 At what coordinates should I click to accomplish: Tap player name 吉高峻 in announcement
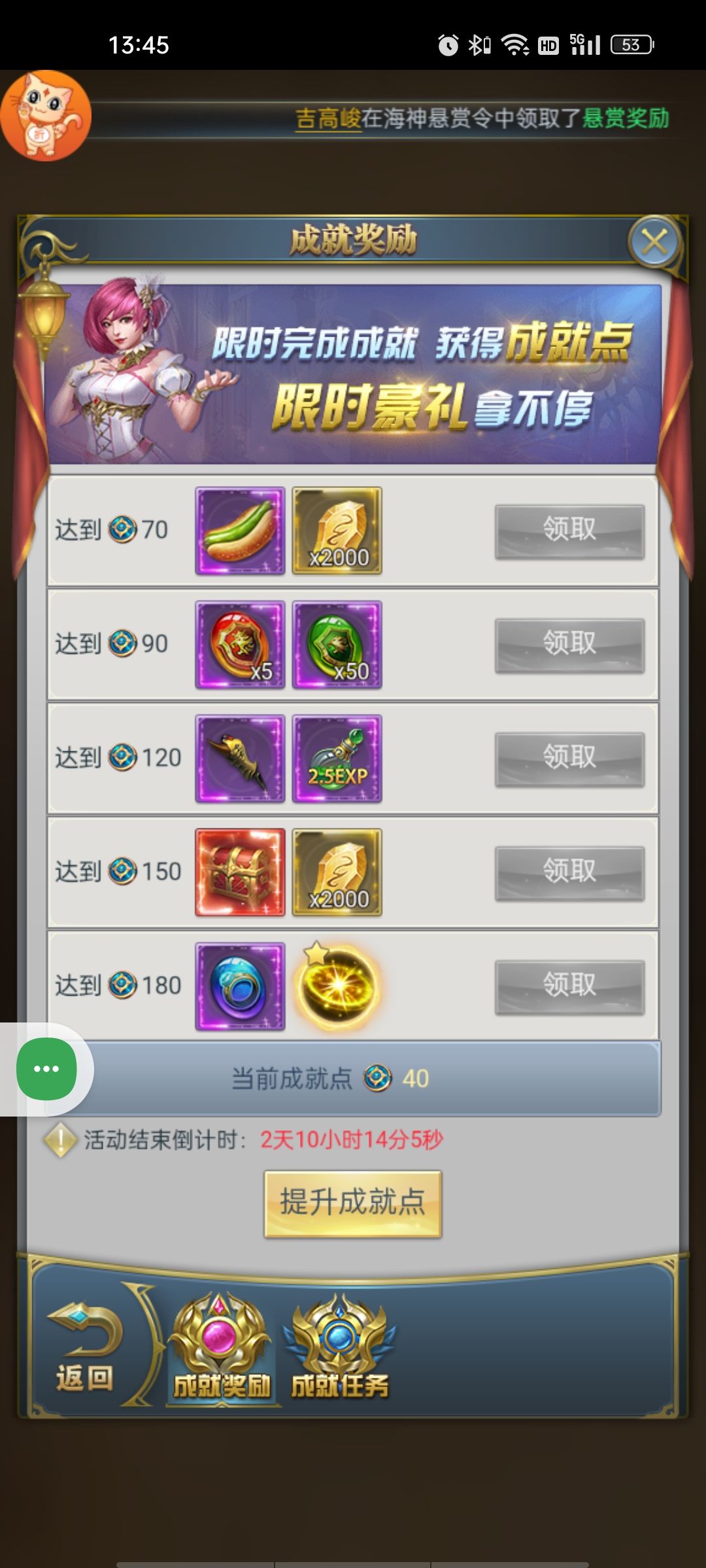click(x=328, y=118)
